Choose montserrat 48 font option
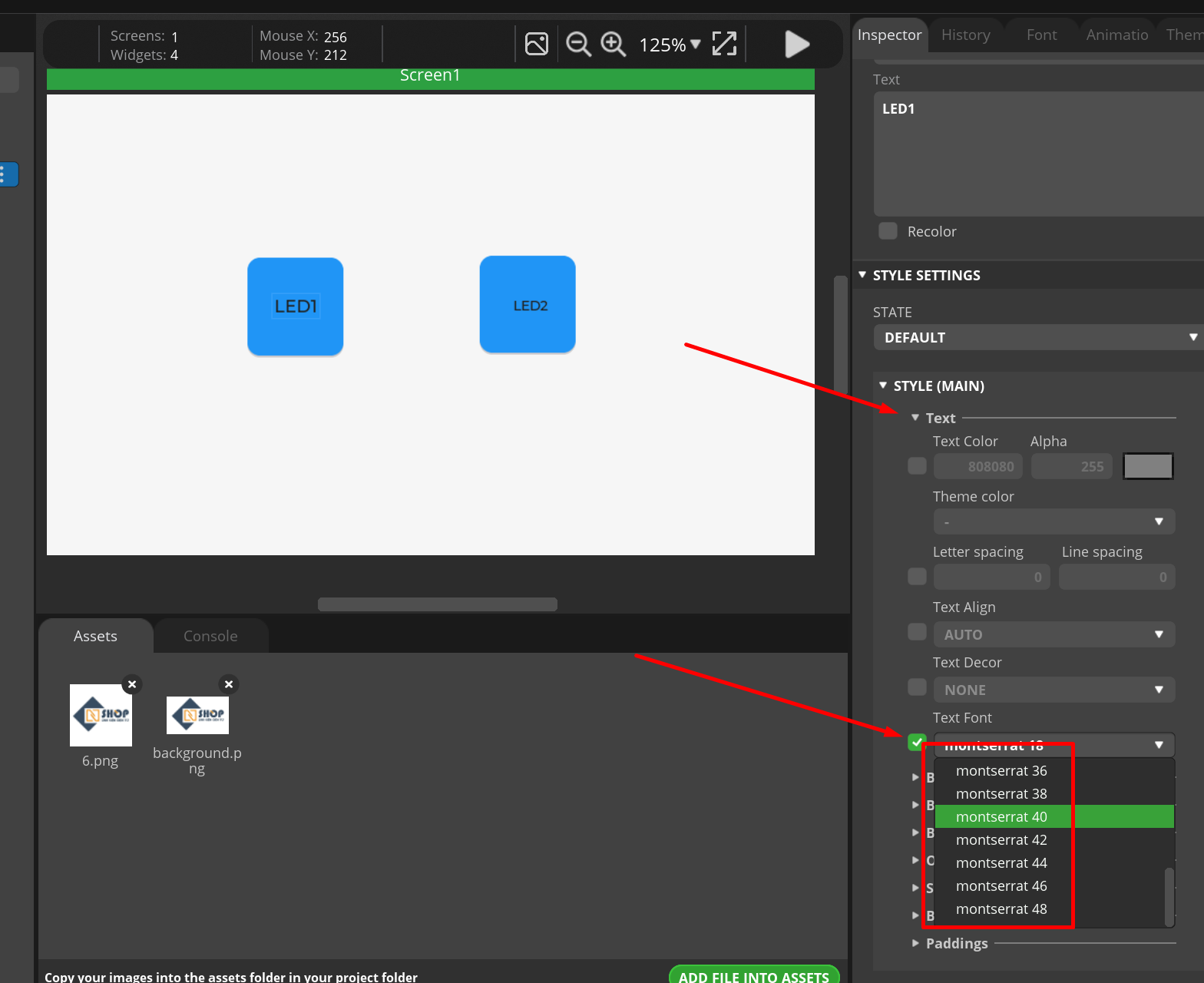This screenshot has width=1204, height=983. click(x=1054, y=909)
